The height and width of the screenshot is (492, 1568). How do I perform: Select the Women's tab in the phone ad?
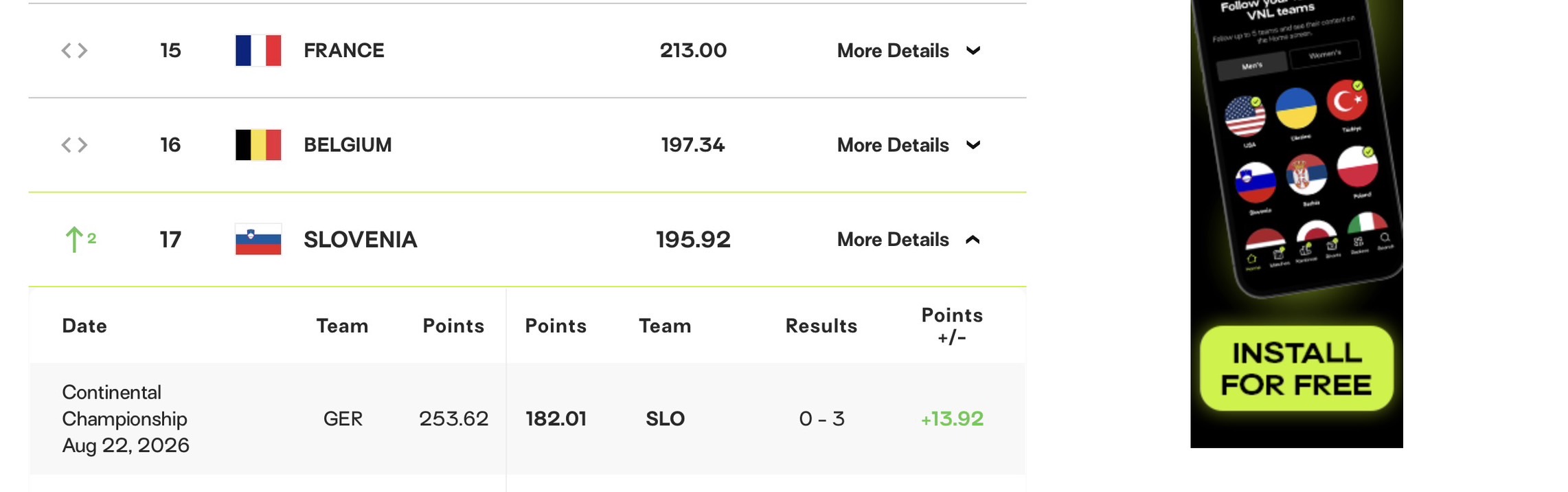(x=1325, y=54)
